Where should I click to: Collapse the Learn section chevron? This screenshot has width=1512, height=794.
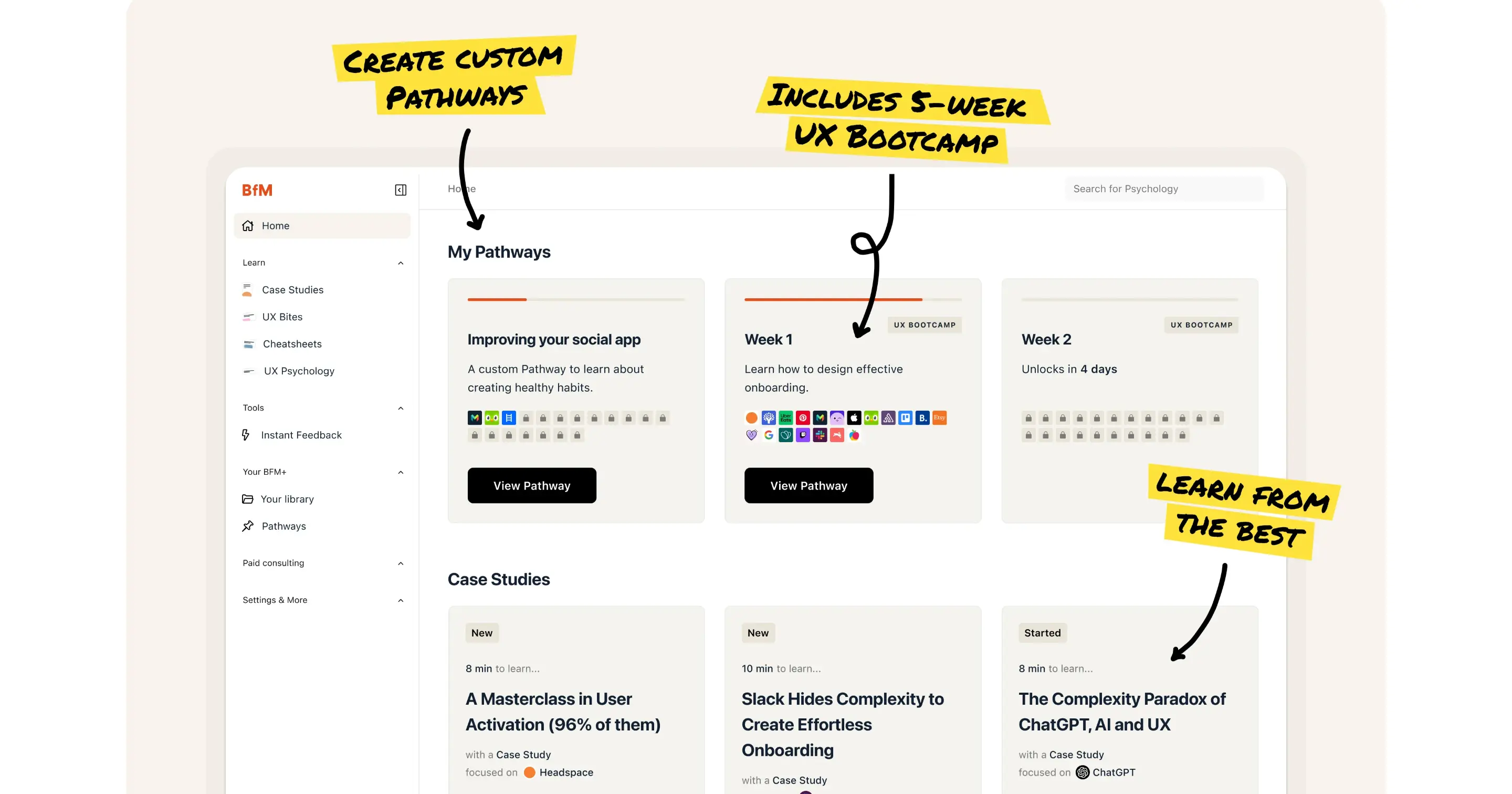(x=400, y=263)
